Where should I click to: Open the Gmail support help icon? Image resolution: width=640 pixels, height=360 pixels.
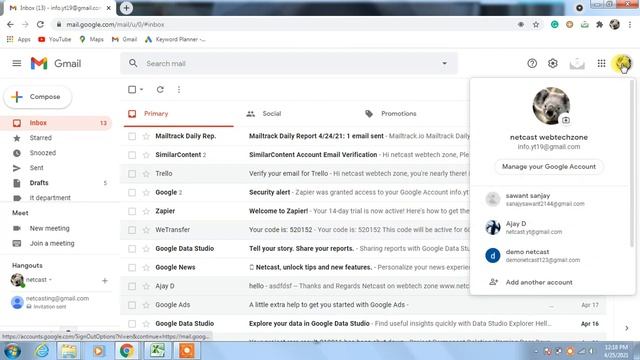(532, 63)
